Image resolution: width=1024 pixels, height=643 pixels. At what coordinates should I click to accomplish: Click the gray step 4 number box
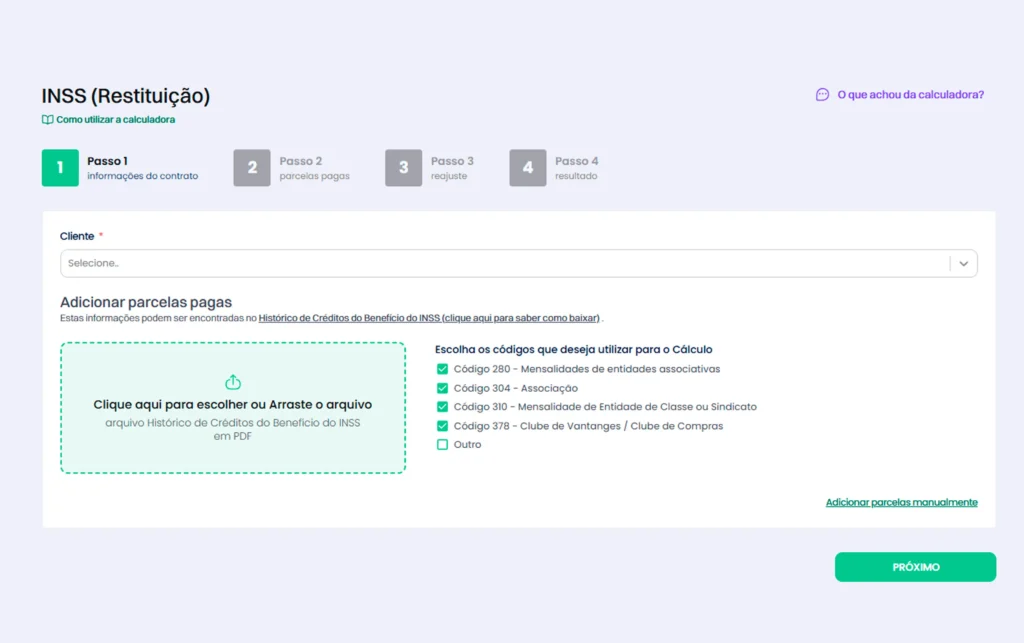528,168
